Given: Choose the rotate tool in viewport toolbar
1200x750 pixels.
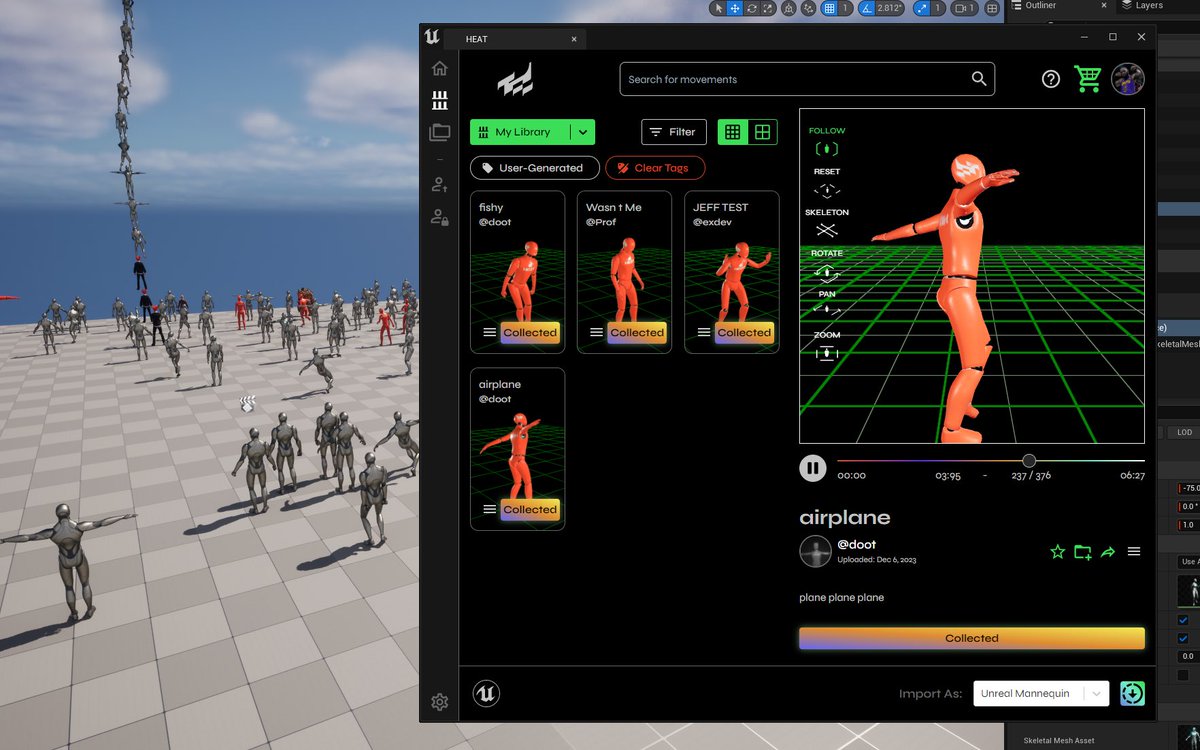Looking at the screenshot, I should pyautogui.click(x=752, y=8).
